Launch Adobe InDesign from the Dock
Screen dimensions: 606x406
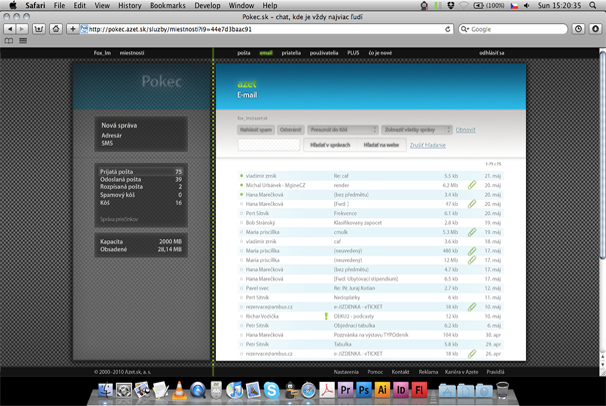pyautogui.click(x=400, y=392)
